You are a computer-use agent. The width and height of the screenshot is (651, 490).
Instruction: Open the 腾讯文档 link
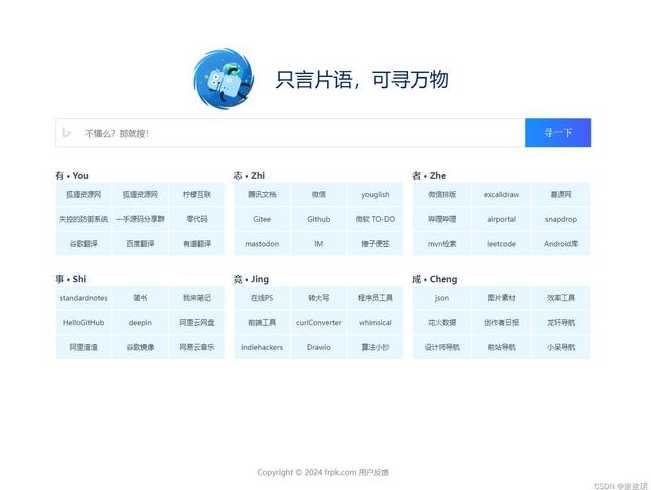(262, 194)
